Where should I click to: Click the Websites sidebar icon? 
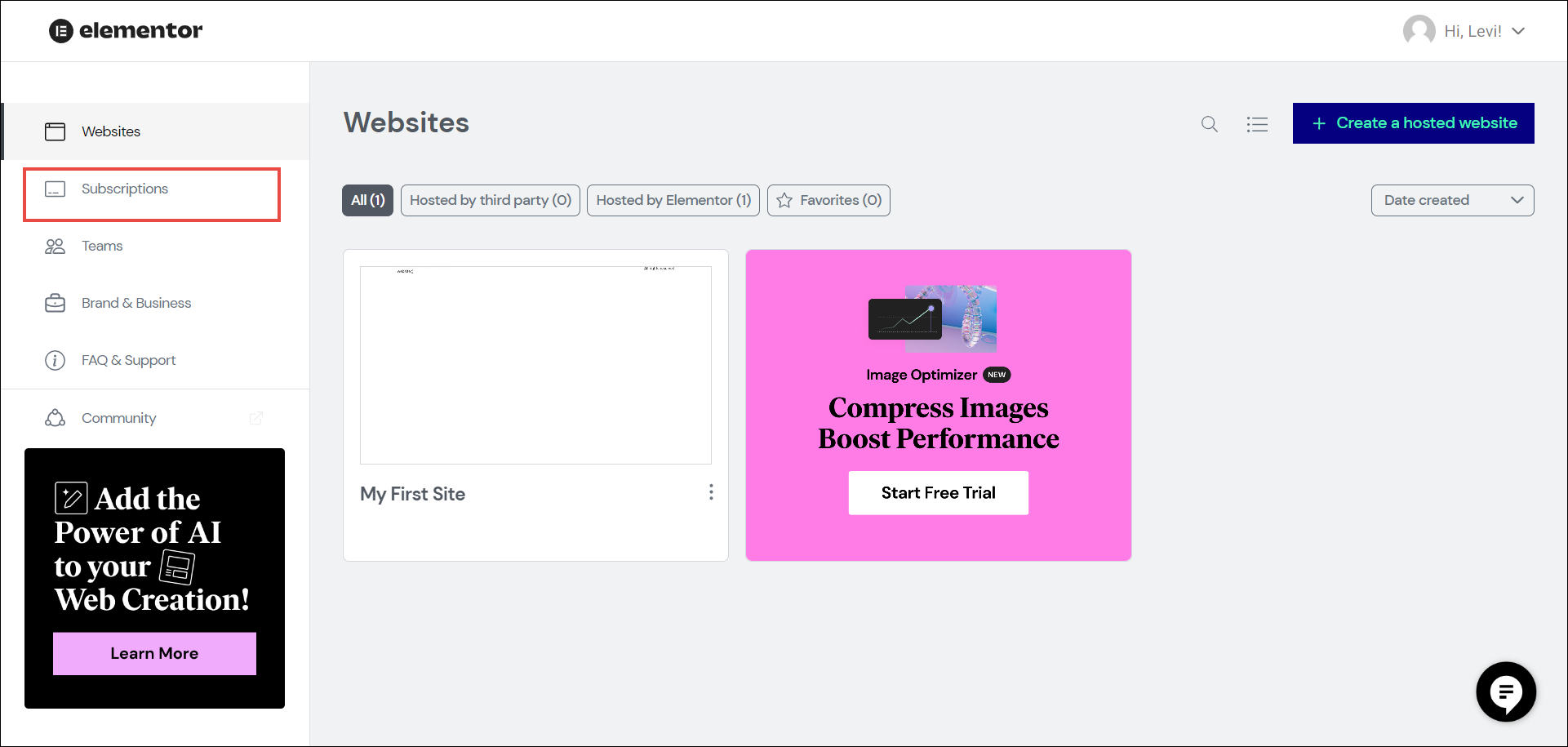(56, 131)
